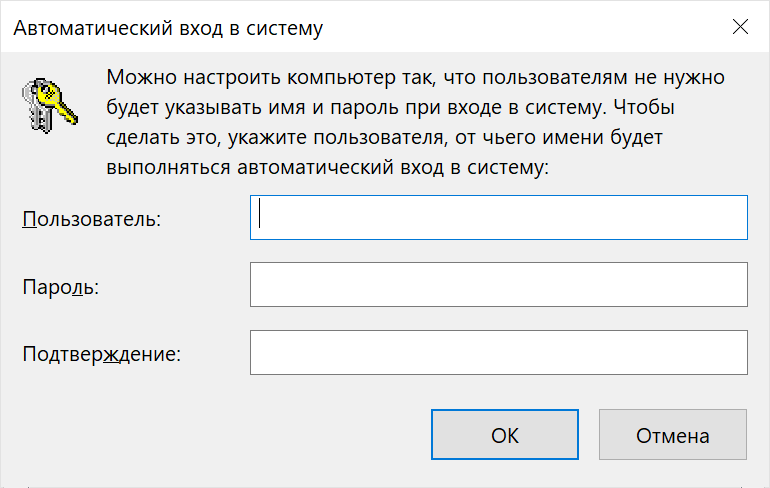This screenshot has width=770, height=488.
Task: Click into the Пароль input box
Action: point(498,285)
